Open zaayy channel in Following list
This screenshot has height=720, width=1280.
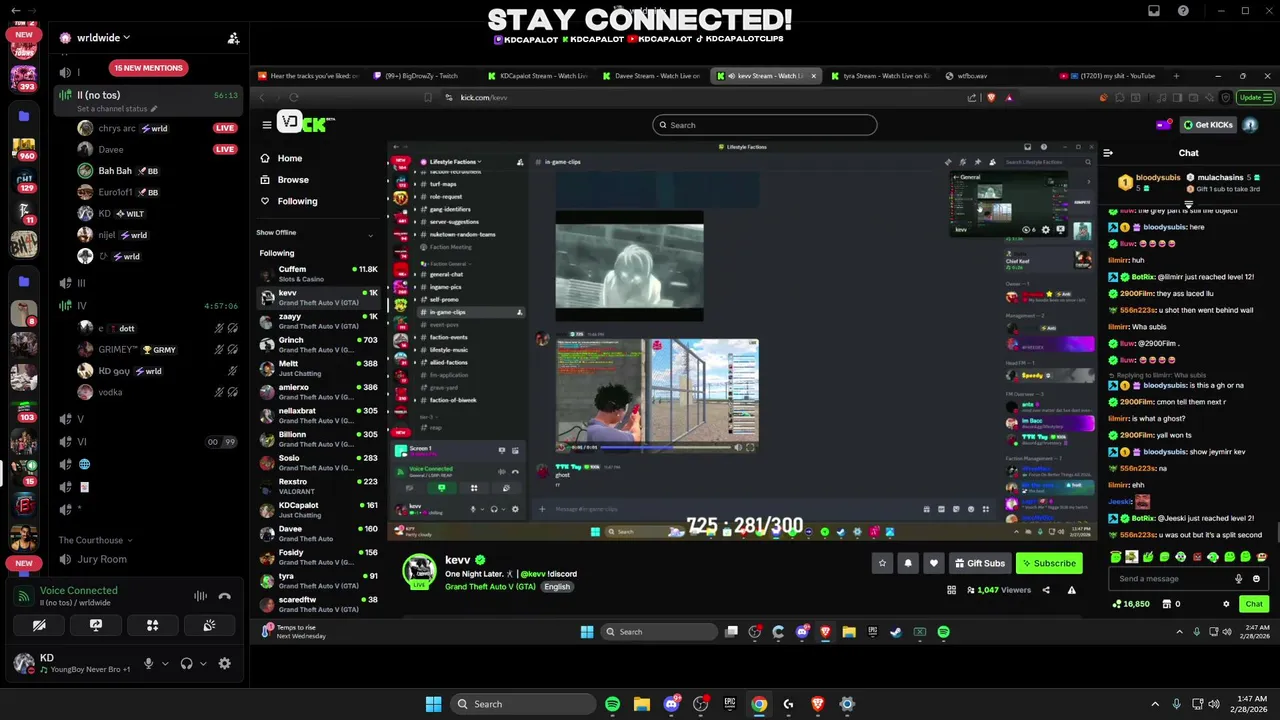(x=318, y=321)
